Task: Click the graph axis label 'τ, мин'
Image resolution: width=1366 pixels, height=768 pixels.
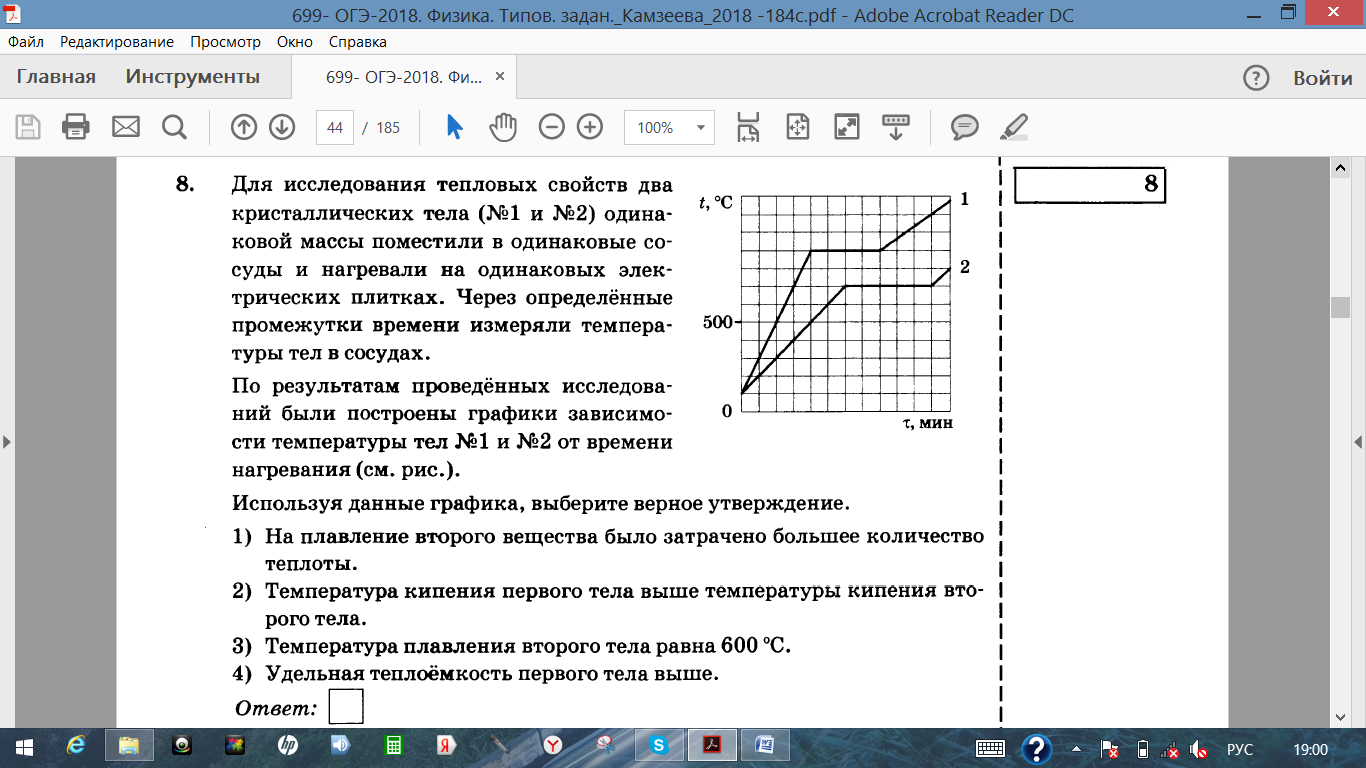Action: pos(928,422)
